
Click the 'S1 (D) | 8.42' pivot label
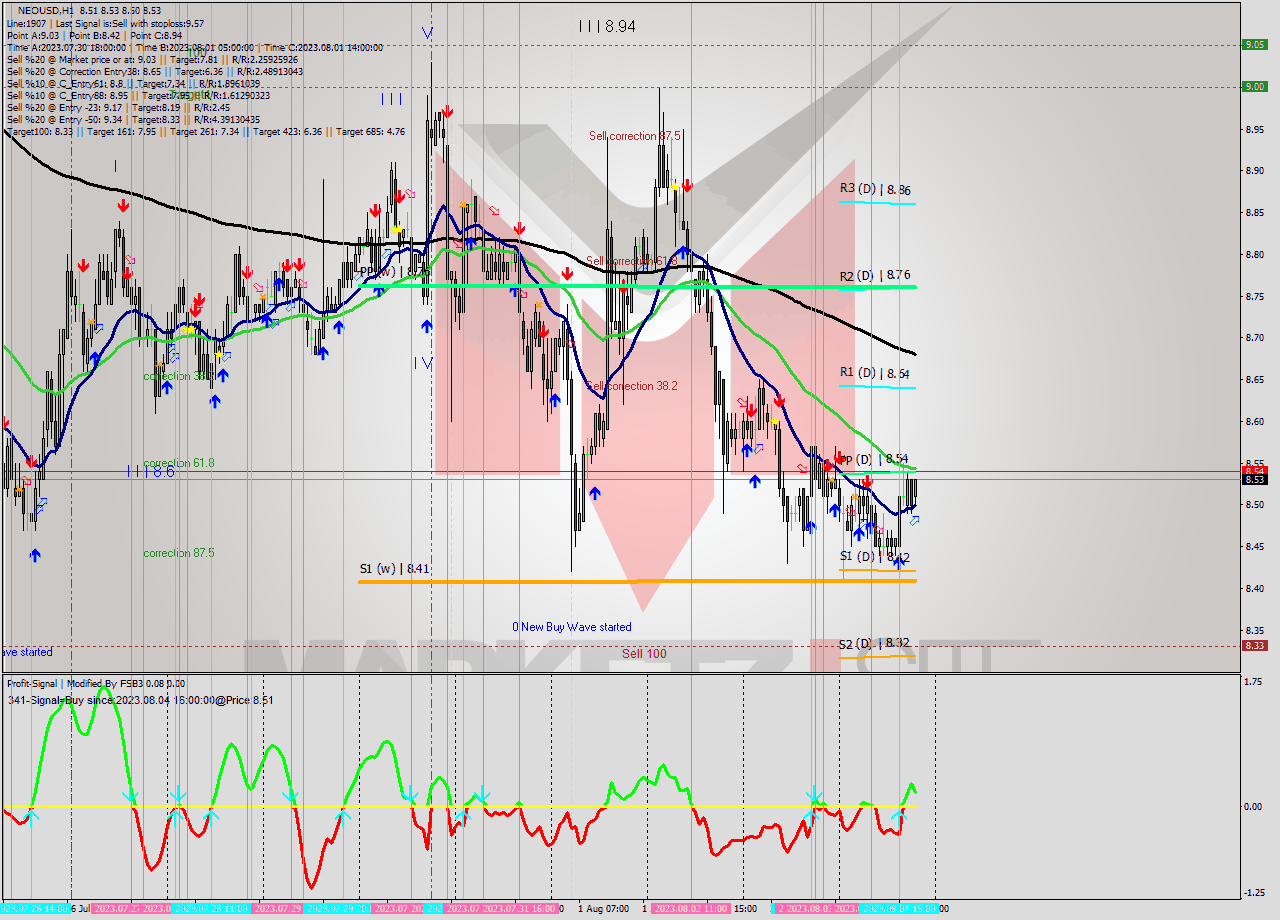[x=875, y=557]
